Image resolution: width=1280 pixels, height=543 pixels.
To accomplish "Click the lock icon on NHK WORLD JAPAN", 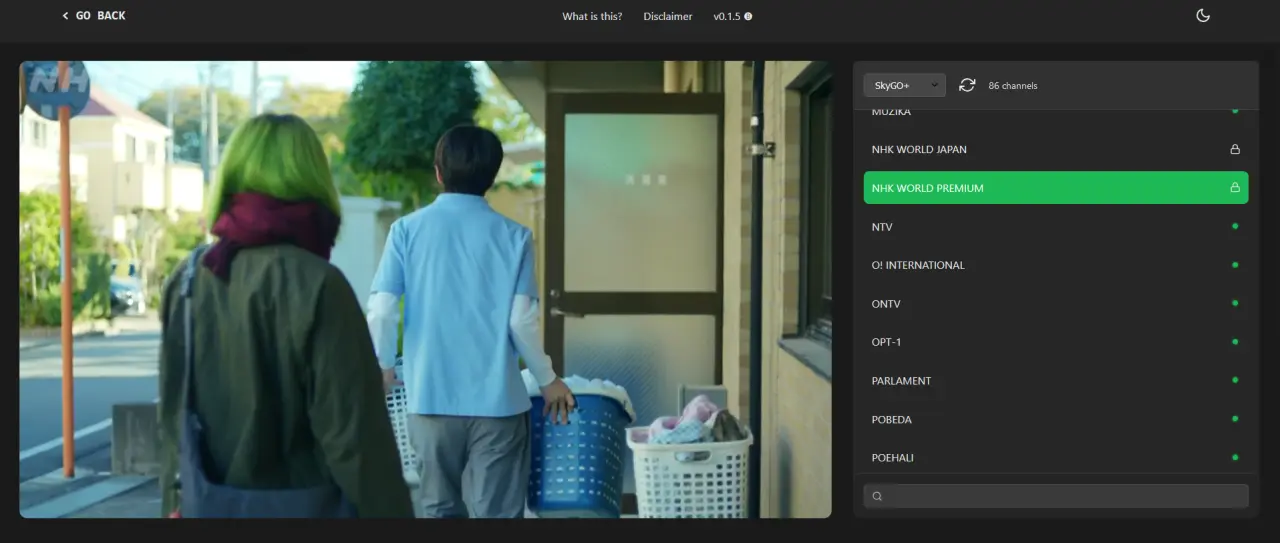I will click(x=1235, y=150).
